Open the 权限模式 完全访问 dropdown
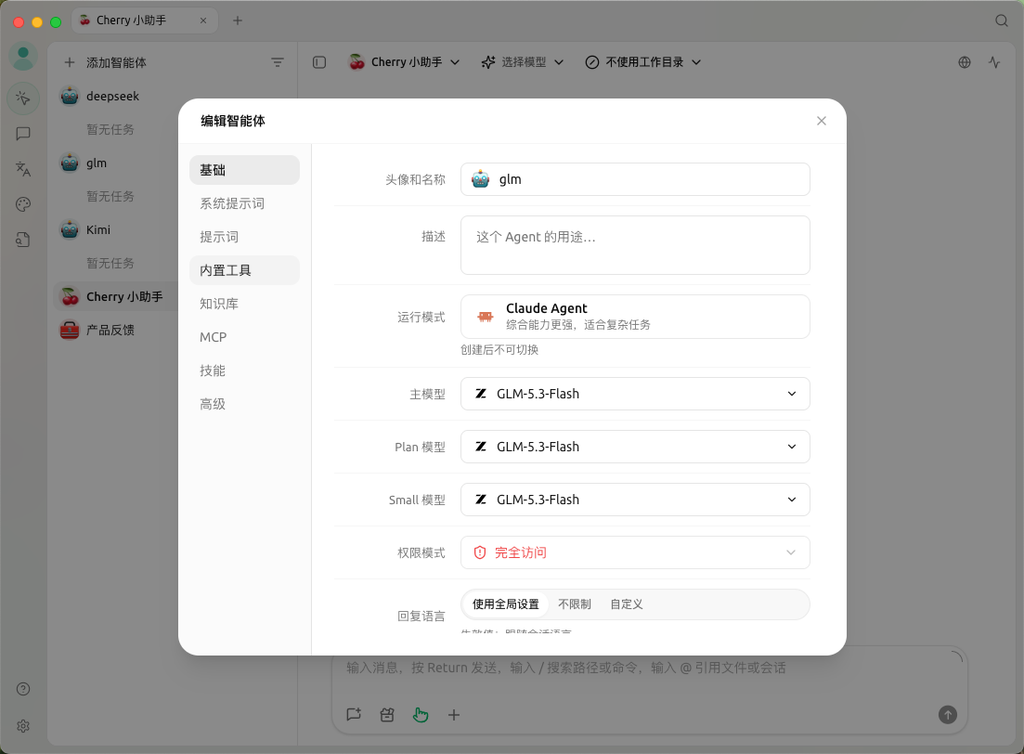This screenshot has width=1024, height=754. (x=635, y=552)
